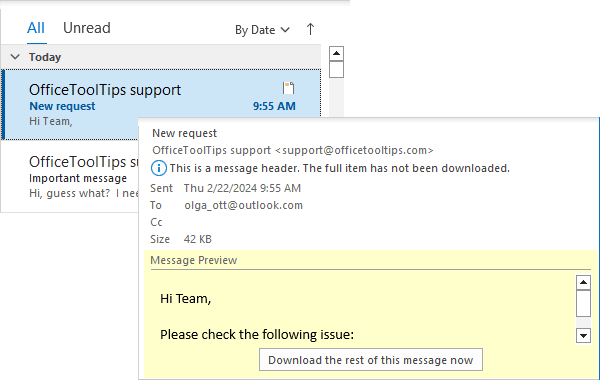Click the sent date Thu 2/22/2024 9:55 AM

[x=242, y=188]
